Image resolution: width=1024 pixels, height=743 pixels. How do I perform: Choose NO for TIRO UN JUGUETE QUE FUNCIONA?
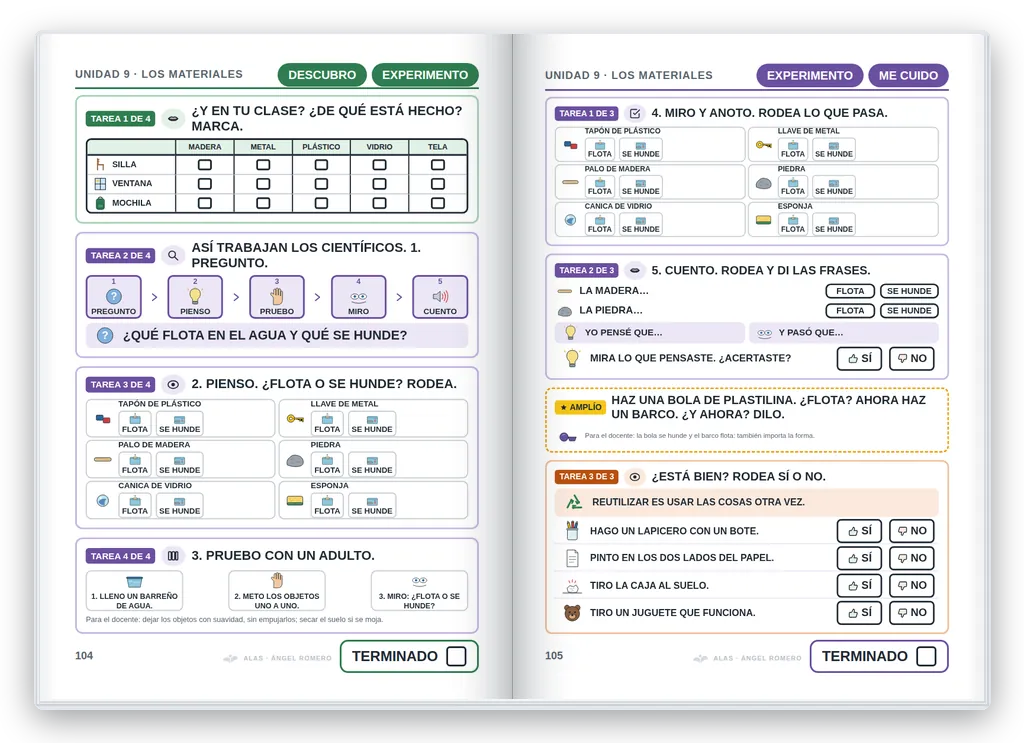point(912,612)
